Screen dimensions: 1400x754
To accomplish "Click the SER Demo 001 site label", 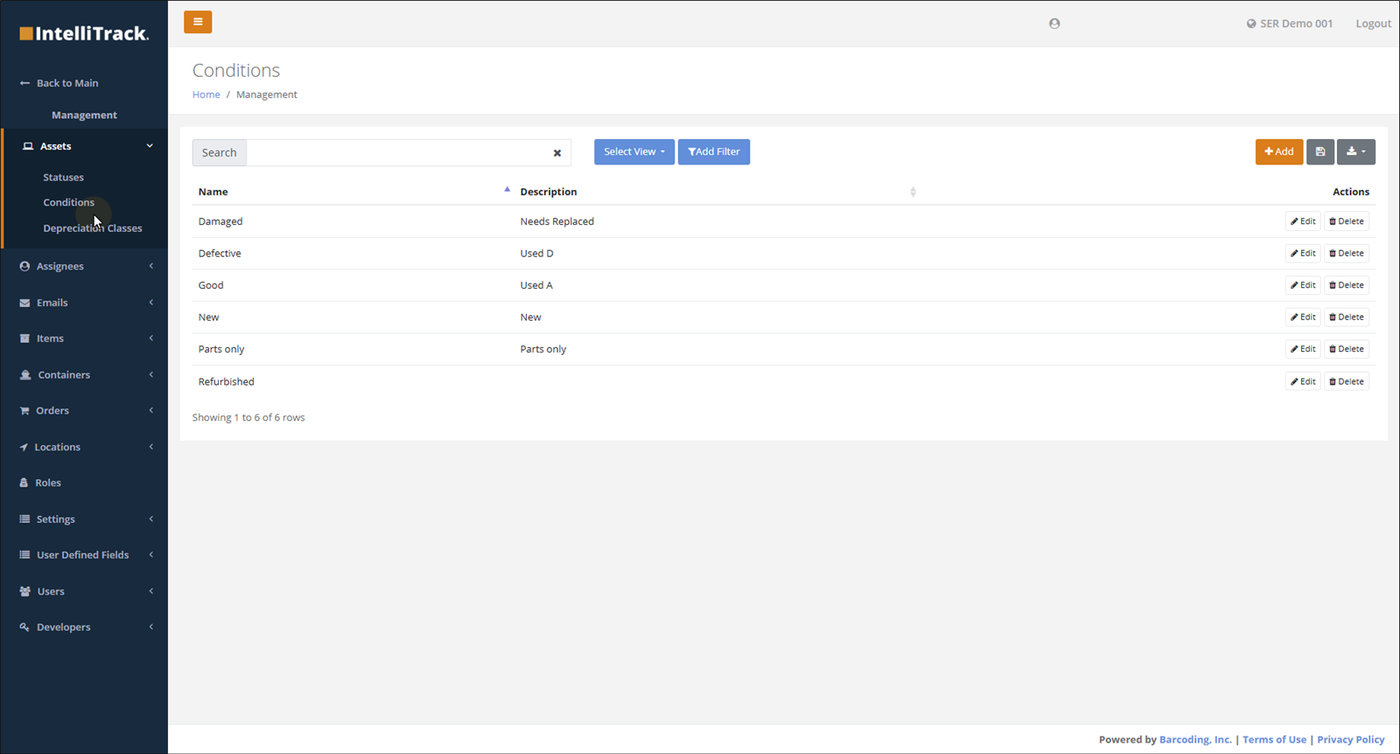I will click(x=1289, y=24).
